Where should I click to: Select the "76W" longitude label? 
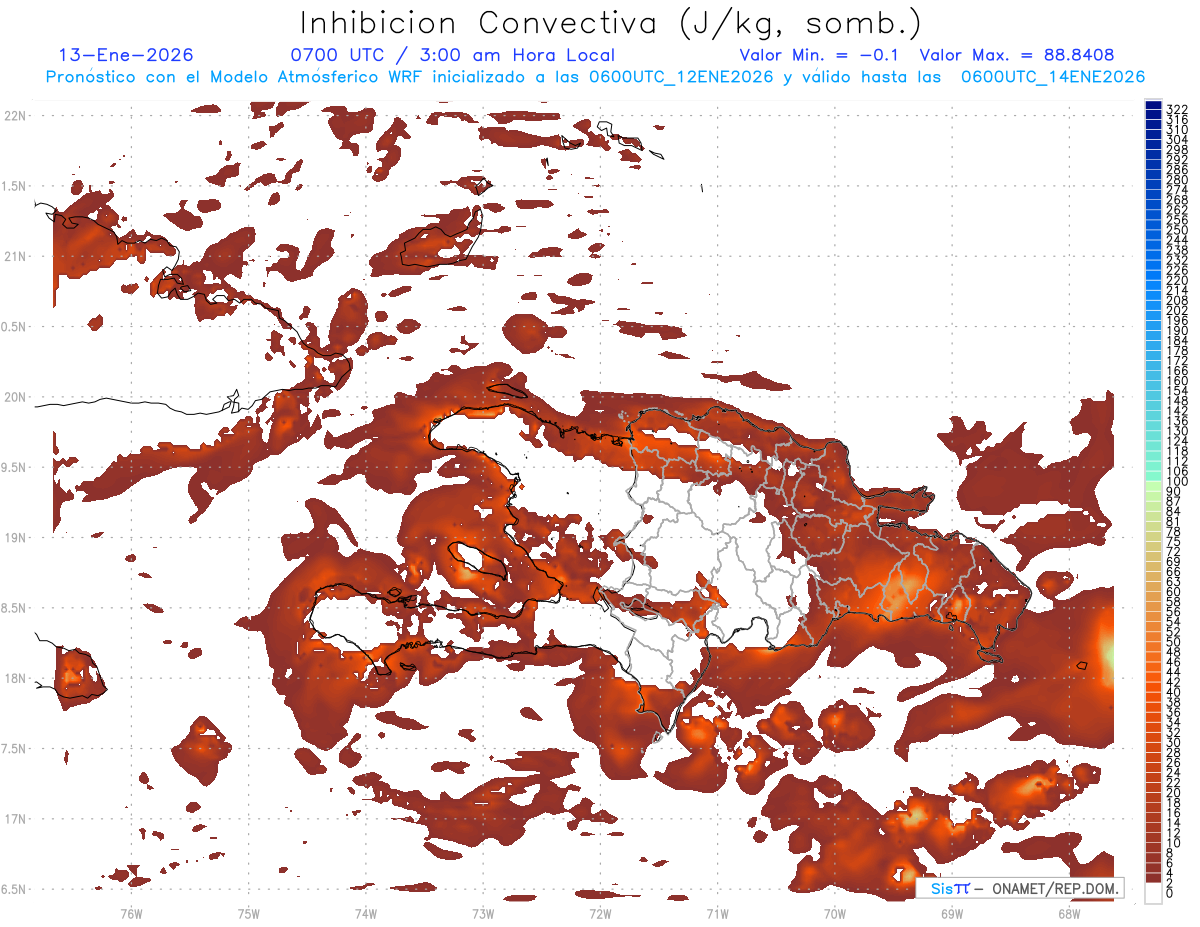pos(131,913)
